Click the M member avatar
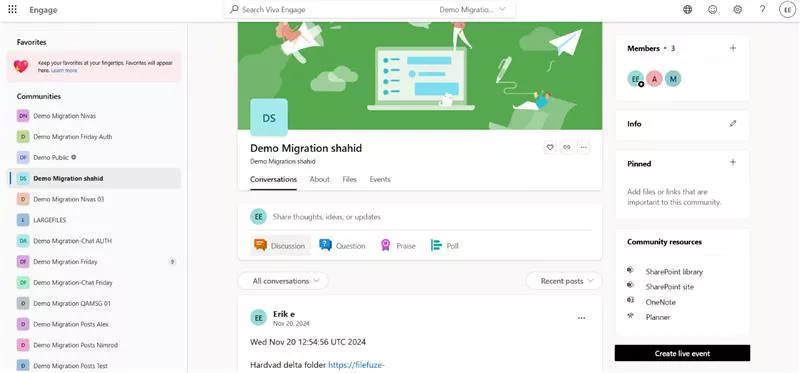This screenshot has width=800, height=373. pos(673,79)
